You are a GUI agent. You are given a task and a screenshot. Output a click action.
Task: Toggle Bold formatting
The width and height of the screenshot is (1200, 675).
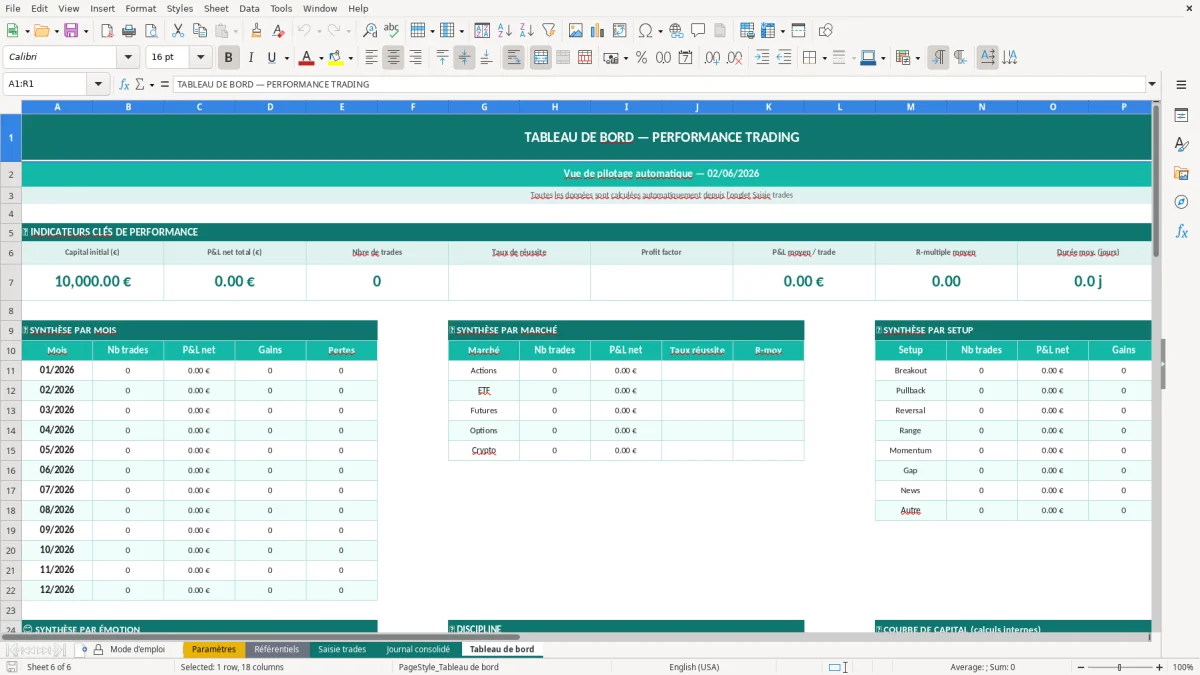pyautogui.click(x=229, y=58)
